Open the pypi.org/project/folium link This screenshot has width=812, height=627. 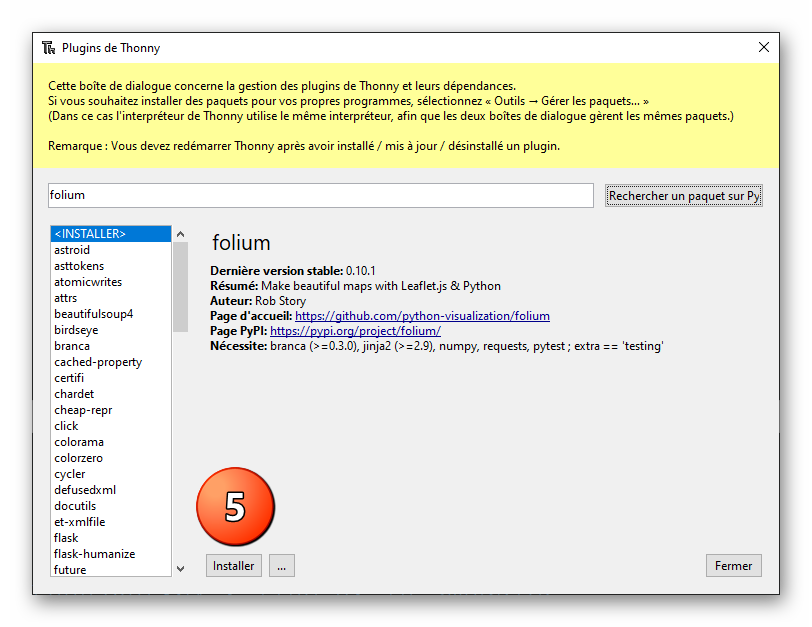(x=355, y=331)
